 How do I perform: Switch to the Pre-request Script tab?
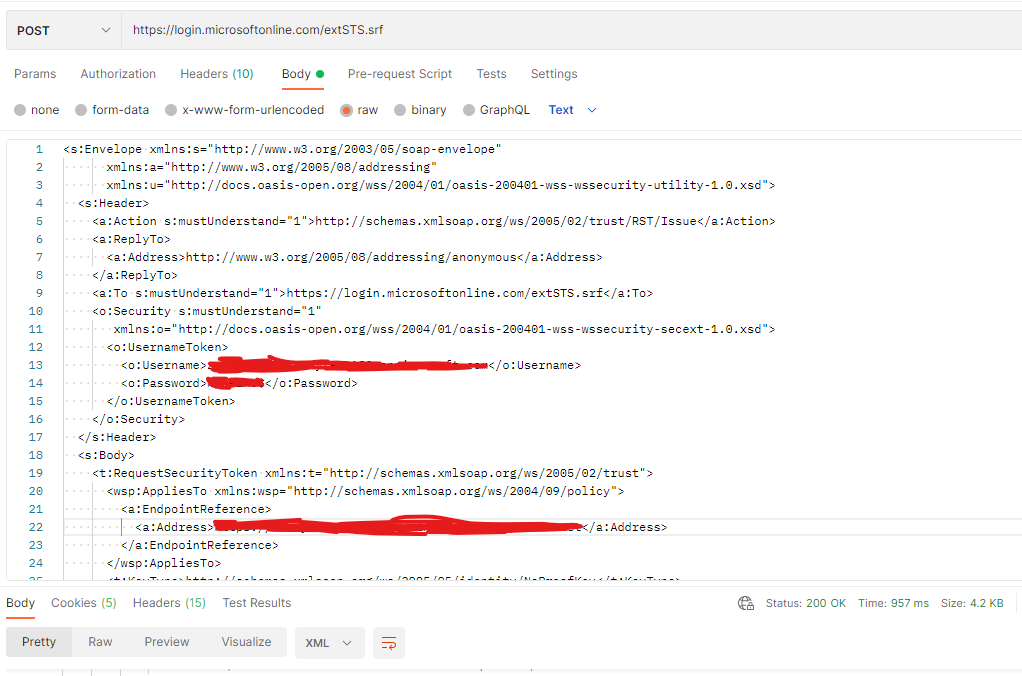400,74
